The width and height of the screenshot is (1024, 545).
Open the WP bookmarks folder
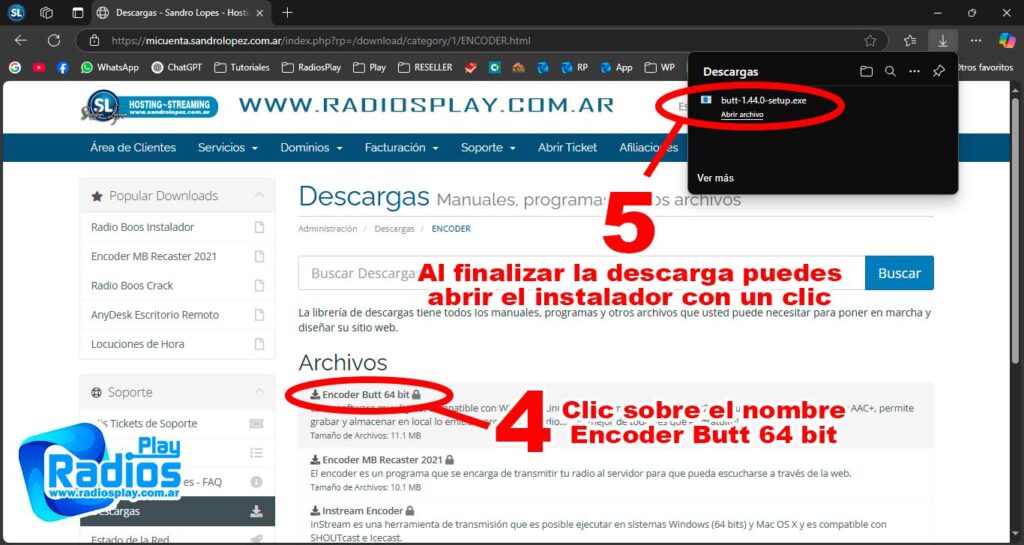[x=660, y=67]
